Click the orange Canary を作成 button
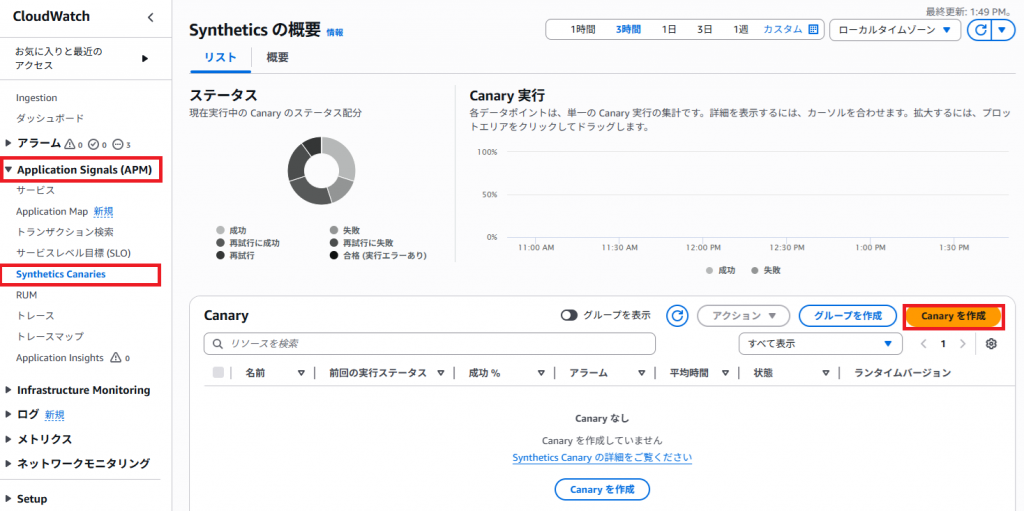Viewport: 1024px width, 511px height. (x=952, y=316)
